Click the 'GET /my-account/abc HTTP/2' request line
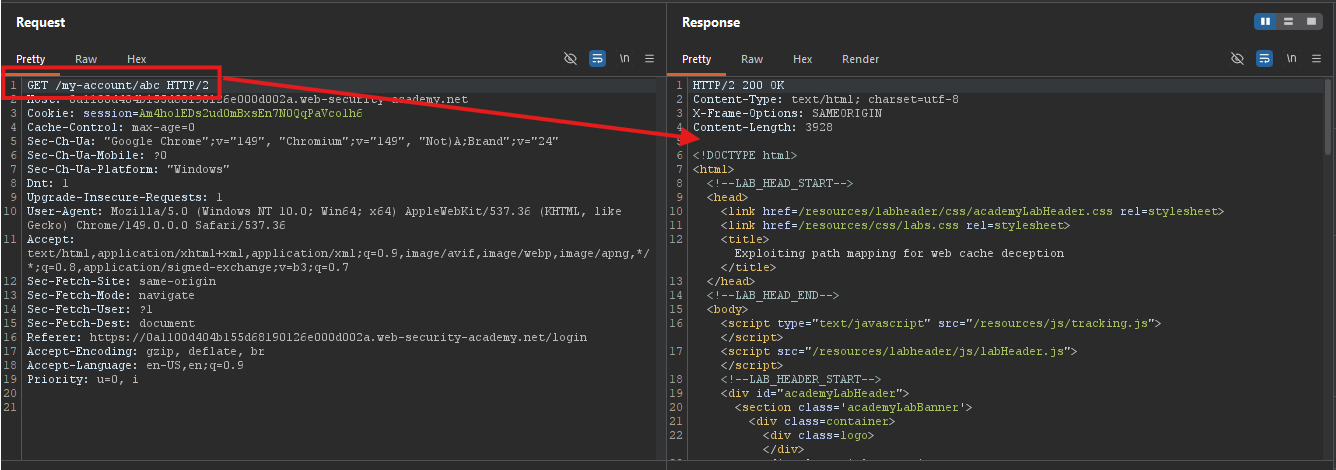 pos(118,86)
